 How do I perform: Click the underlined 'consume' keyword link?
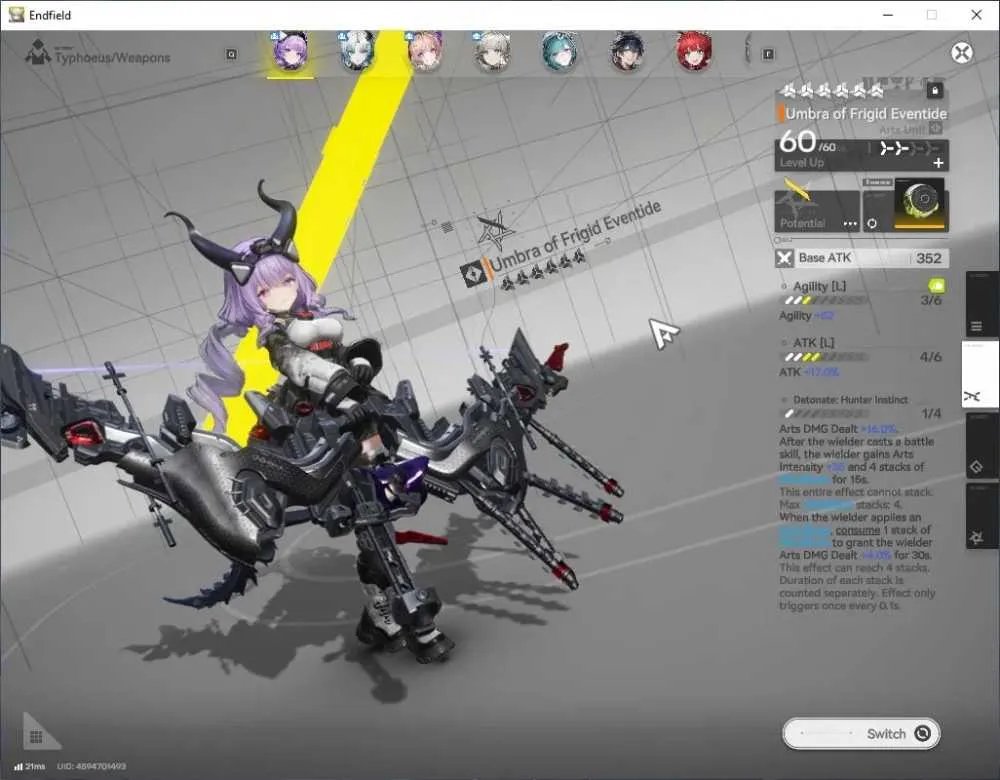[858, 530]
